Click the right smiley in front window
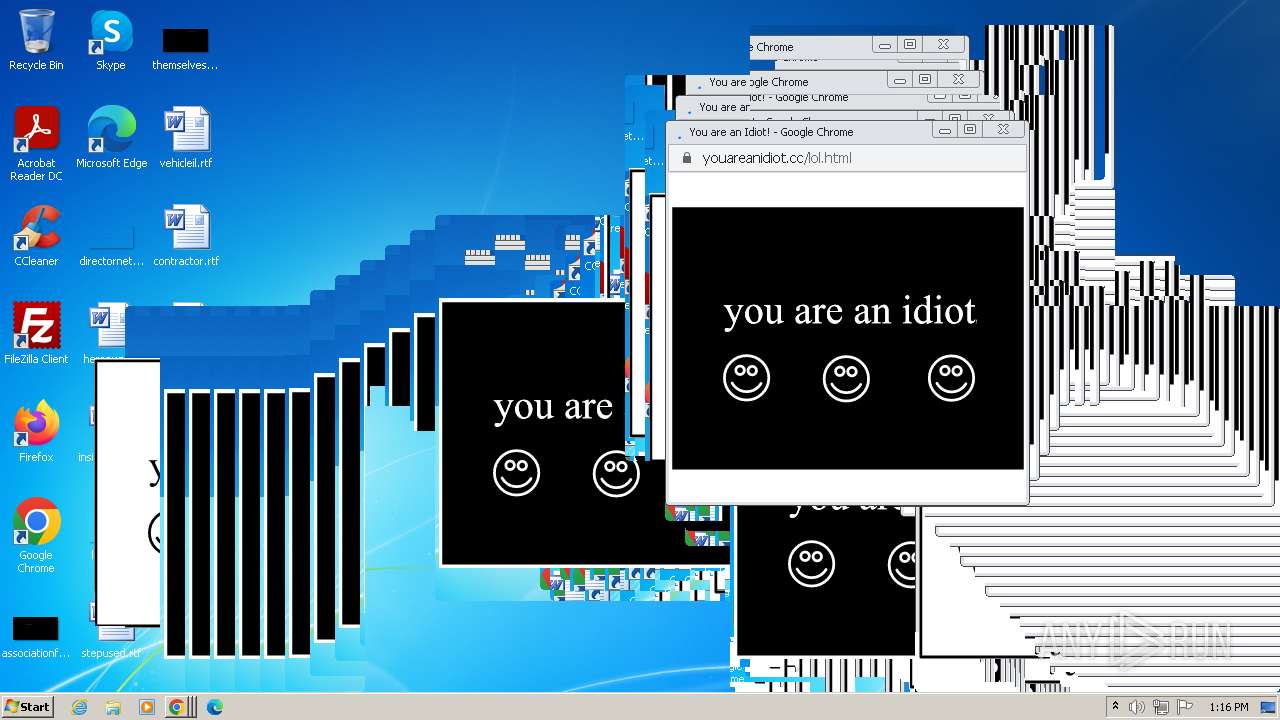Viewport: 1280px width, 720px height. point(951,378)
